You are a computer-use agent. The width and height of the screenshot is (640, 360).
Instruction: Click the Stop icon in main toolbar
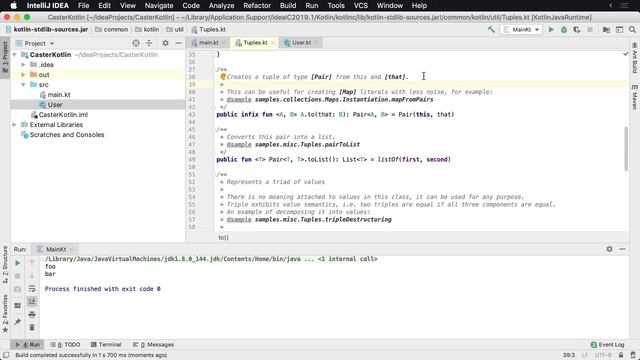point(590,29)
